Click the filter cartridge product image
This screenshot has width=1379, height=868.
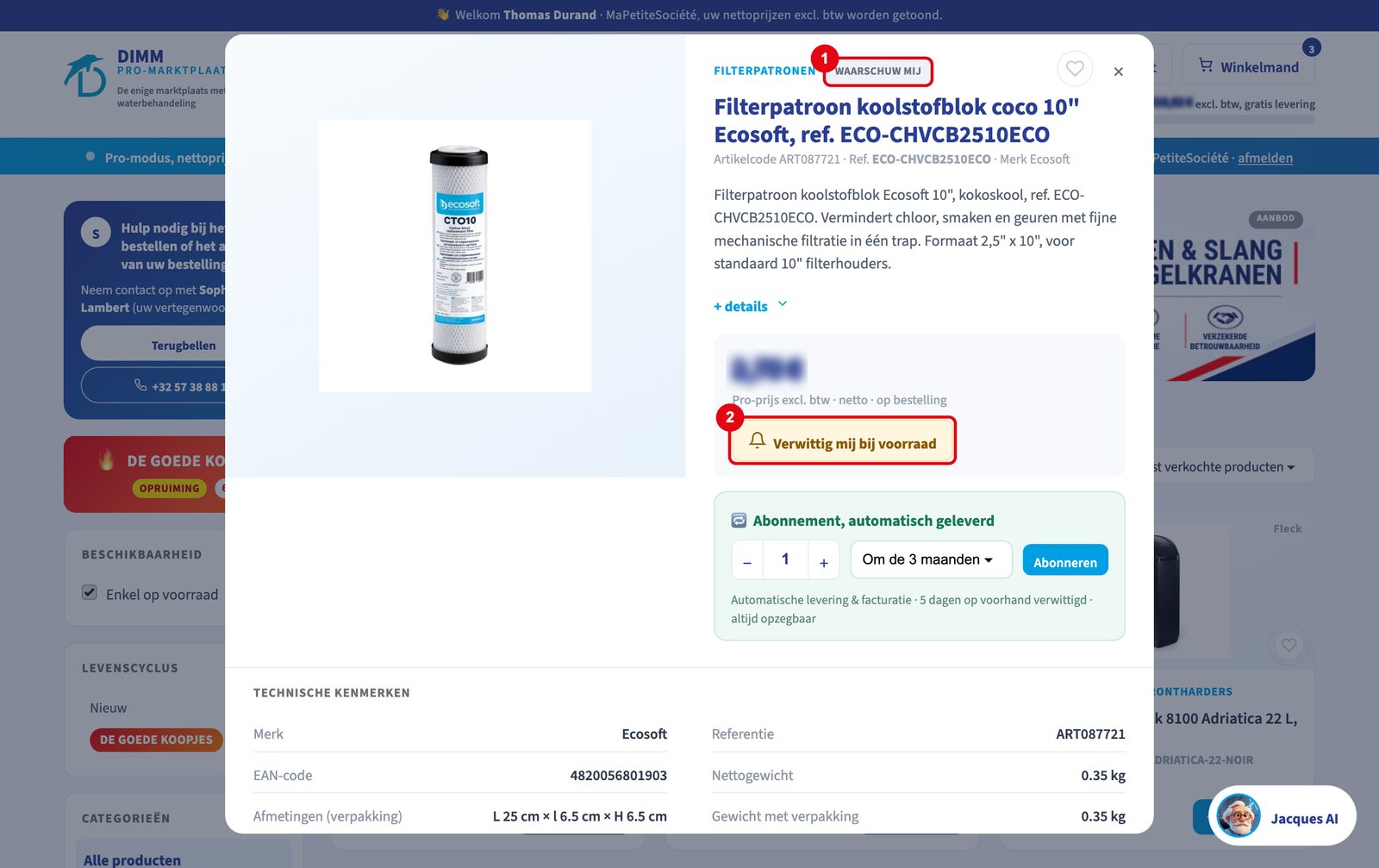pos(455,255)
